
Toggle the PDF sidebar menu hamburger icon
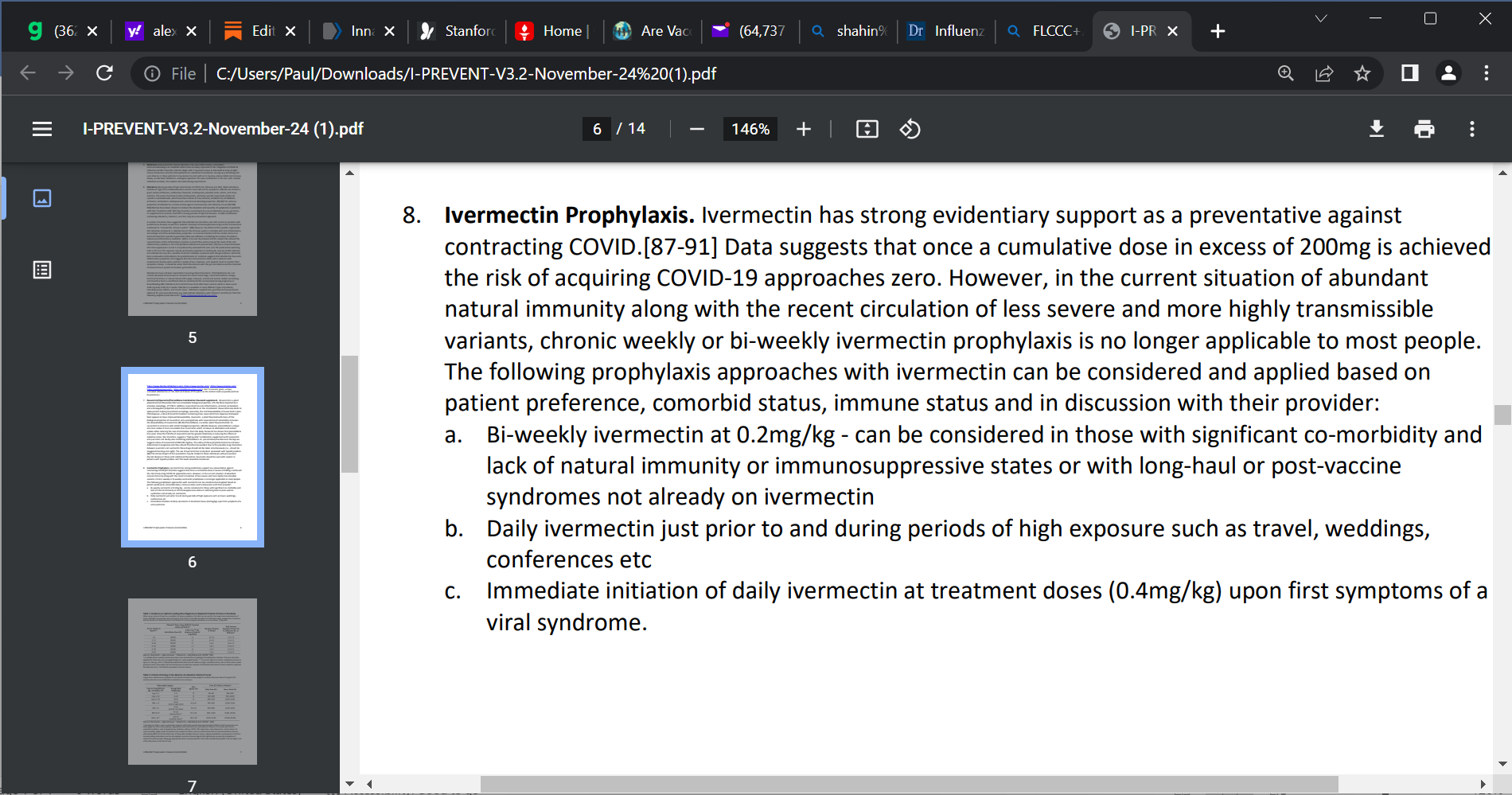click(42, 129)
